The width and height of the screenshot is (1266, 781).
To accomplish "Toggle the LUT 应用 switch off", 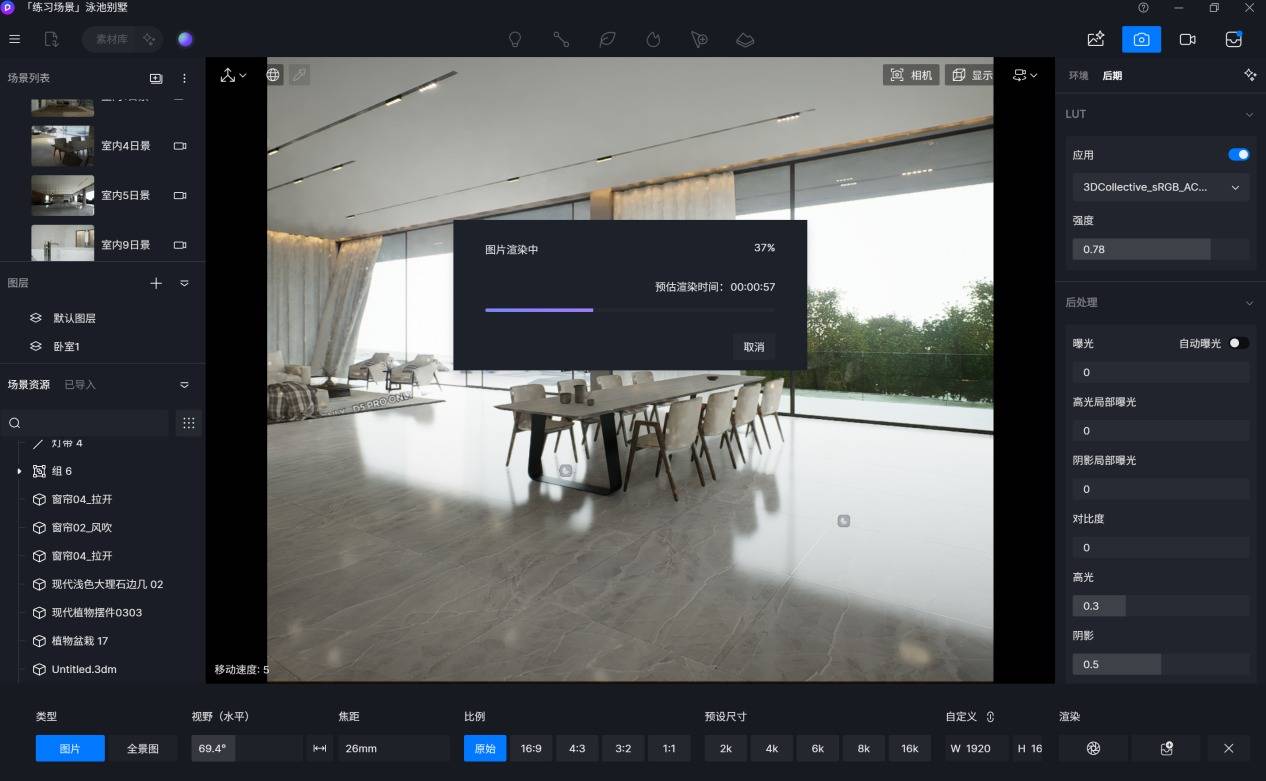I will click(1238, 155).
